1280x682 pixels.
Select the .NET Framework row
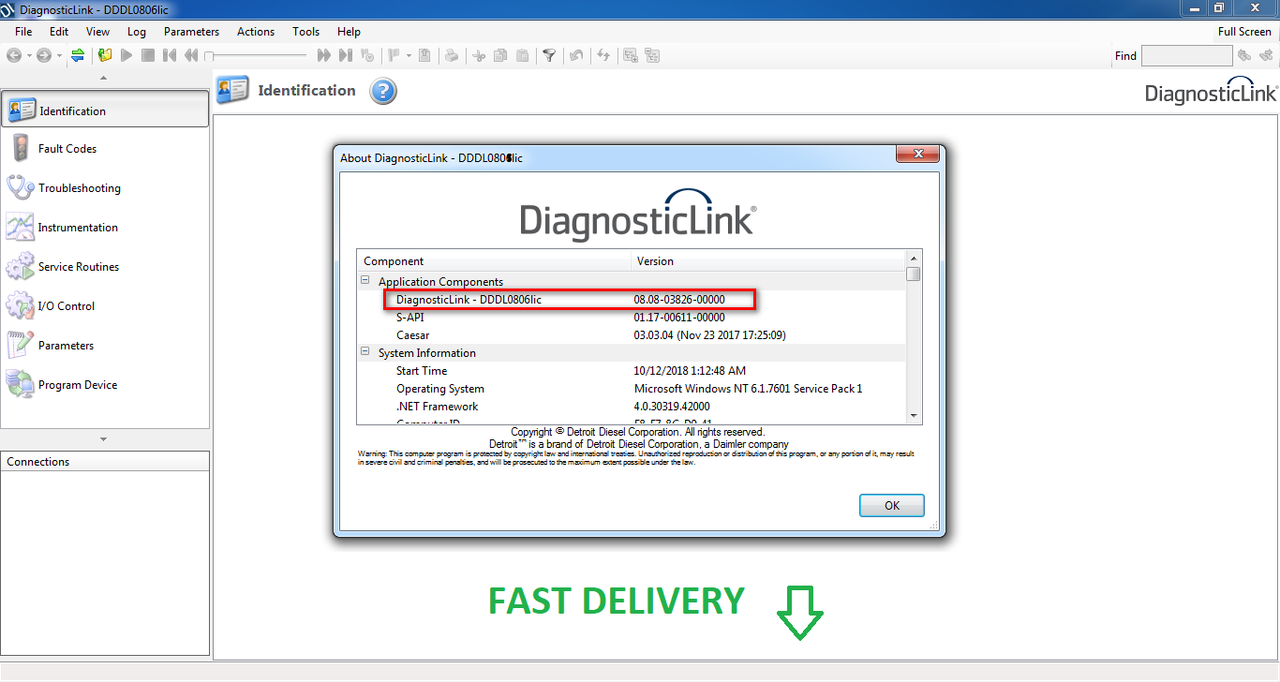pos(632,407)
